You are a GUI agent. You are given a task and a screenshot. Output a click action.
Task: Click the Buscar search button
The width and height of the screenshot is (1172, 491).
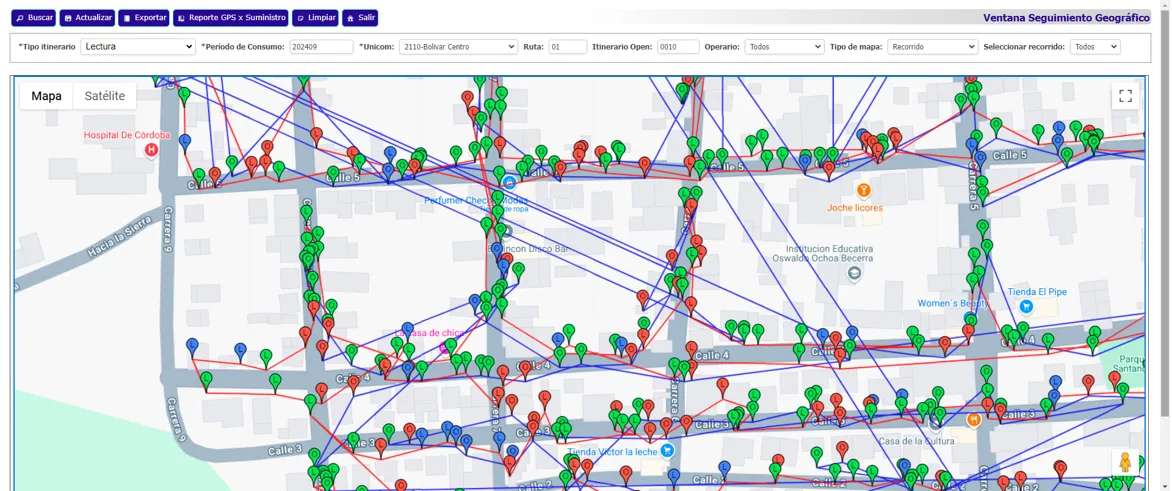tap(34, 18)
